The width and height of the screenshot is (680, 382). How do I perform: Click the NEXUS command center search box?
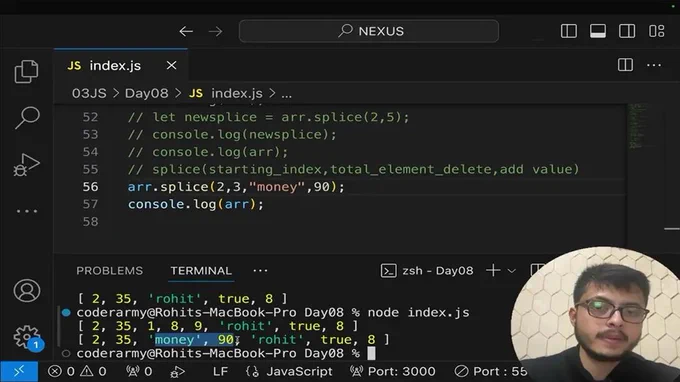(x=369, y=31)
